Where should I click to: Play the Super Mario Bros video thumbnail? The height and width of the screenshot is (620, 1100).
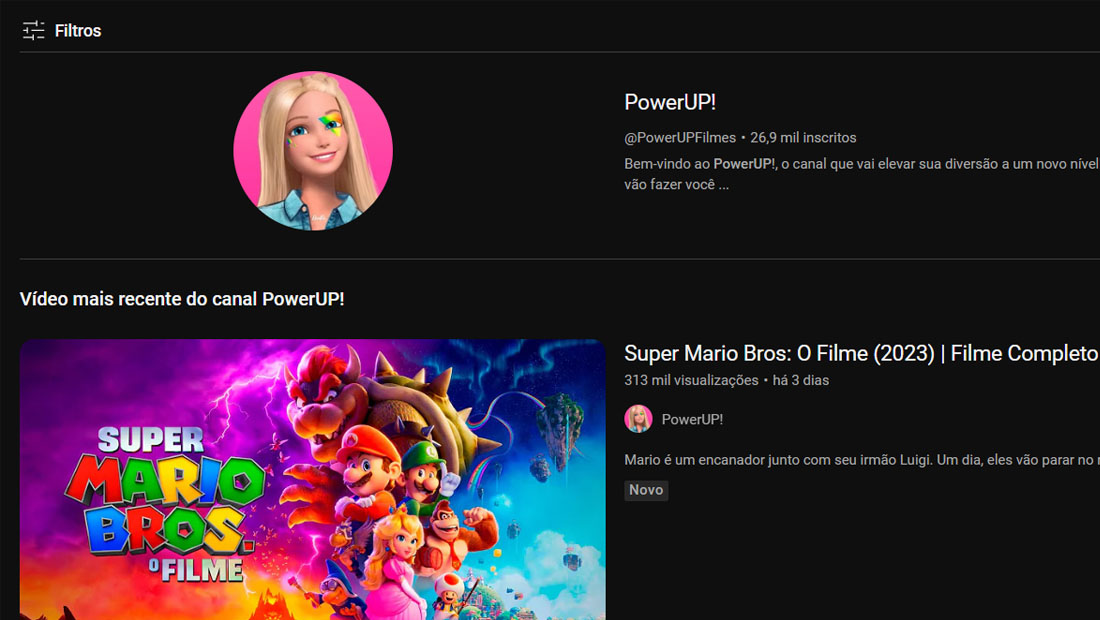[313, 480]
